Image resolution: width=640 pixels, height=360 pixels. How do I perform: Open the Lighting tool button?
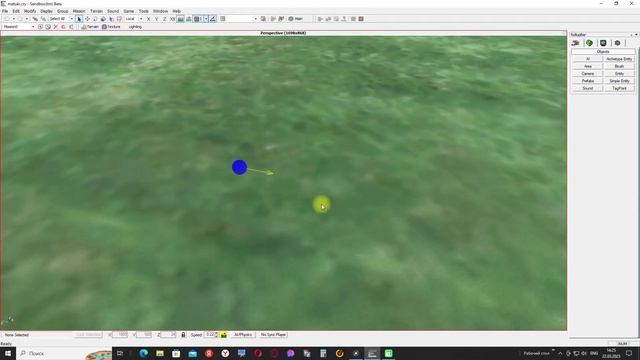[135, 27]
